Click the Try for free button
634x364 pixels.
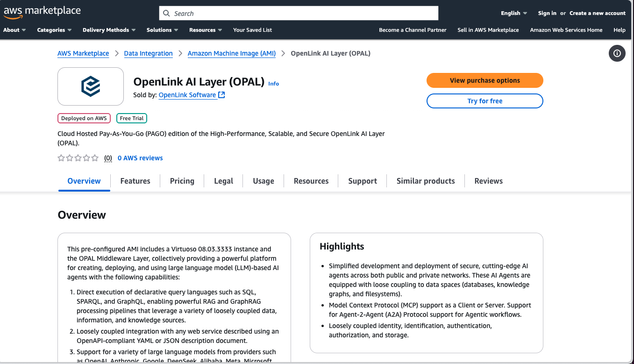485,101
